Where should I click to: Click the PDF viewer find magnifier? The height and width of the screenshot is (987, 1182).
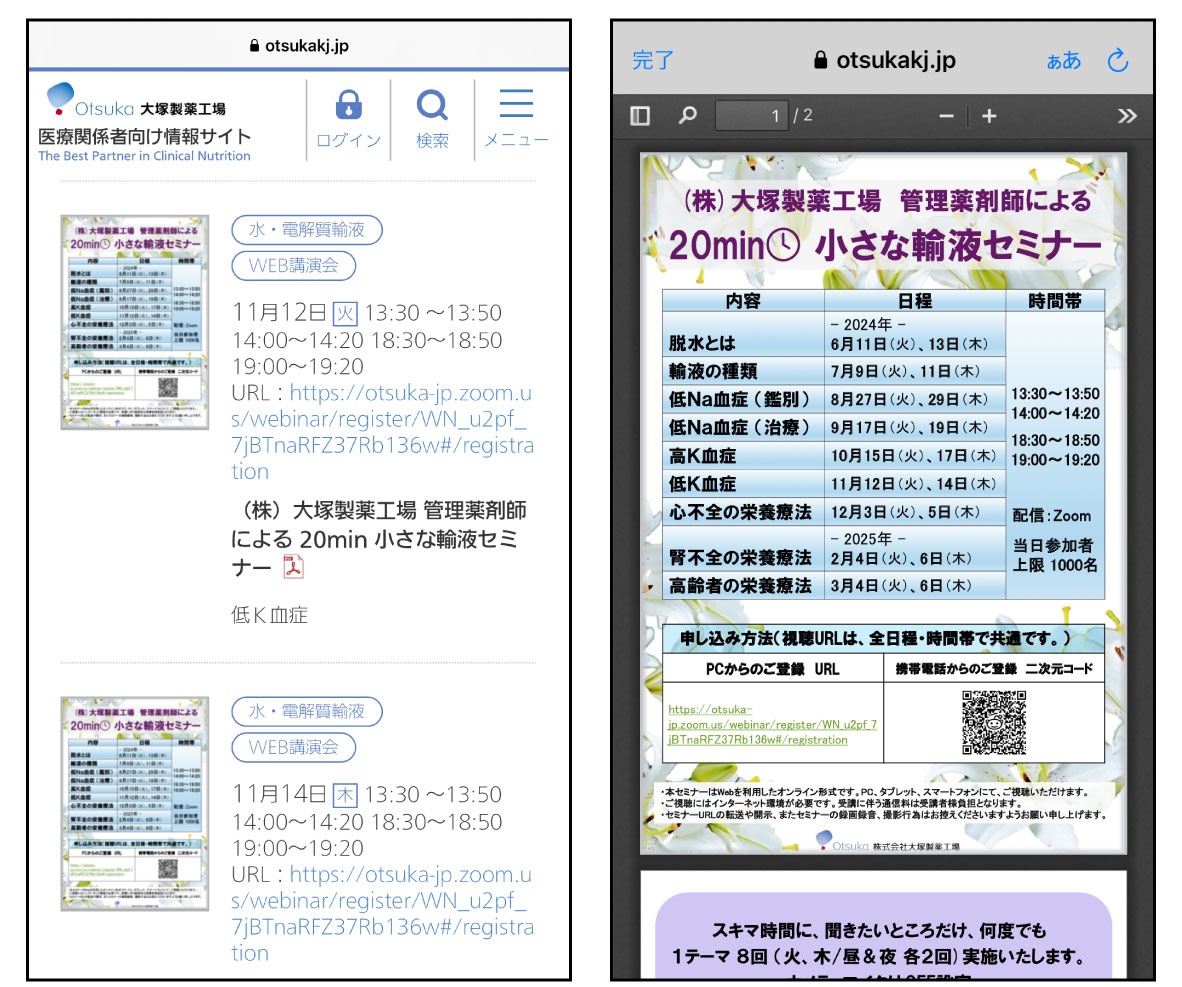point(687,115)
